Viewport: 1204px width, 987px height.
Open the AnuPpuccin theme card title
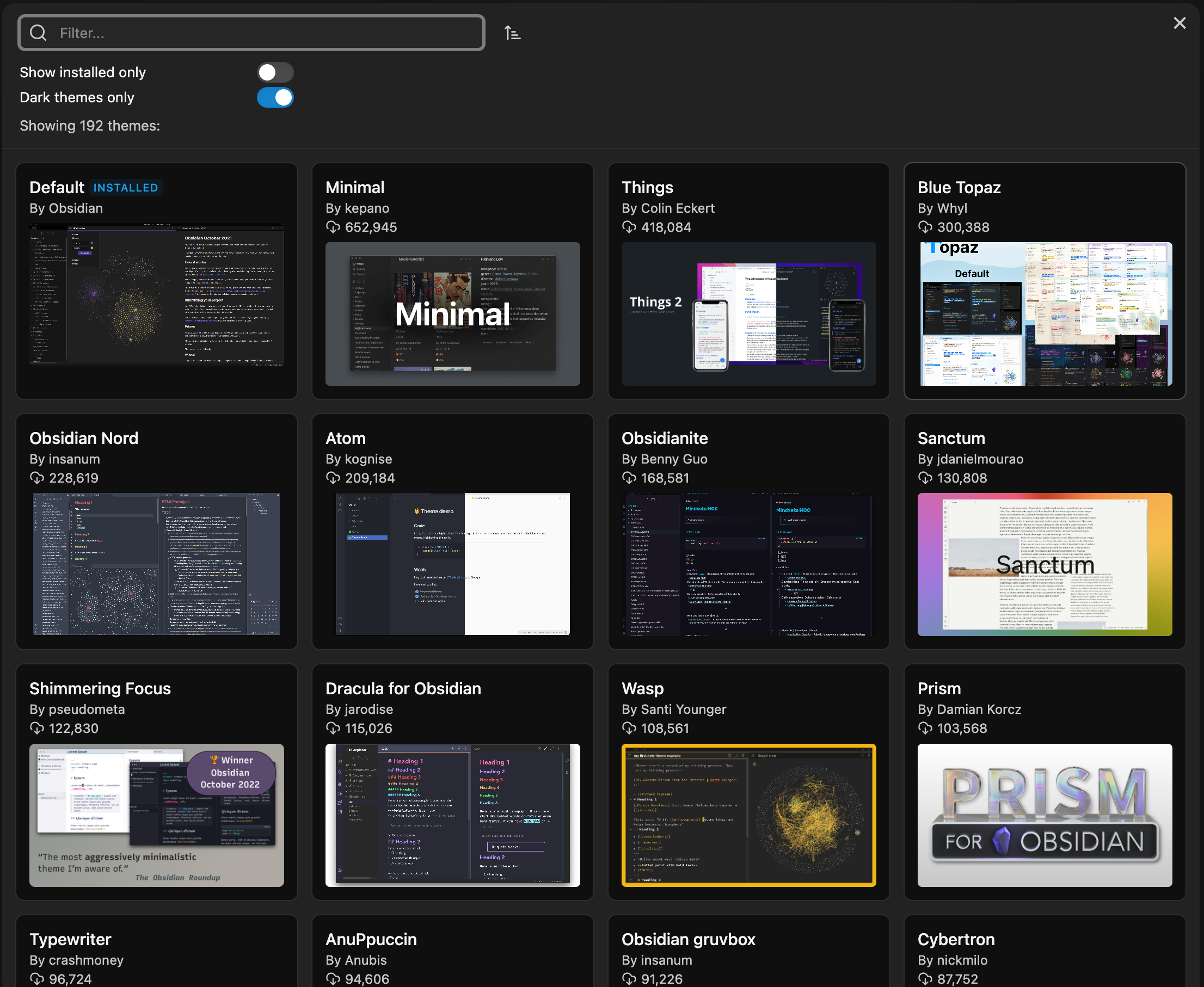371,939
